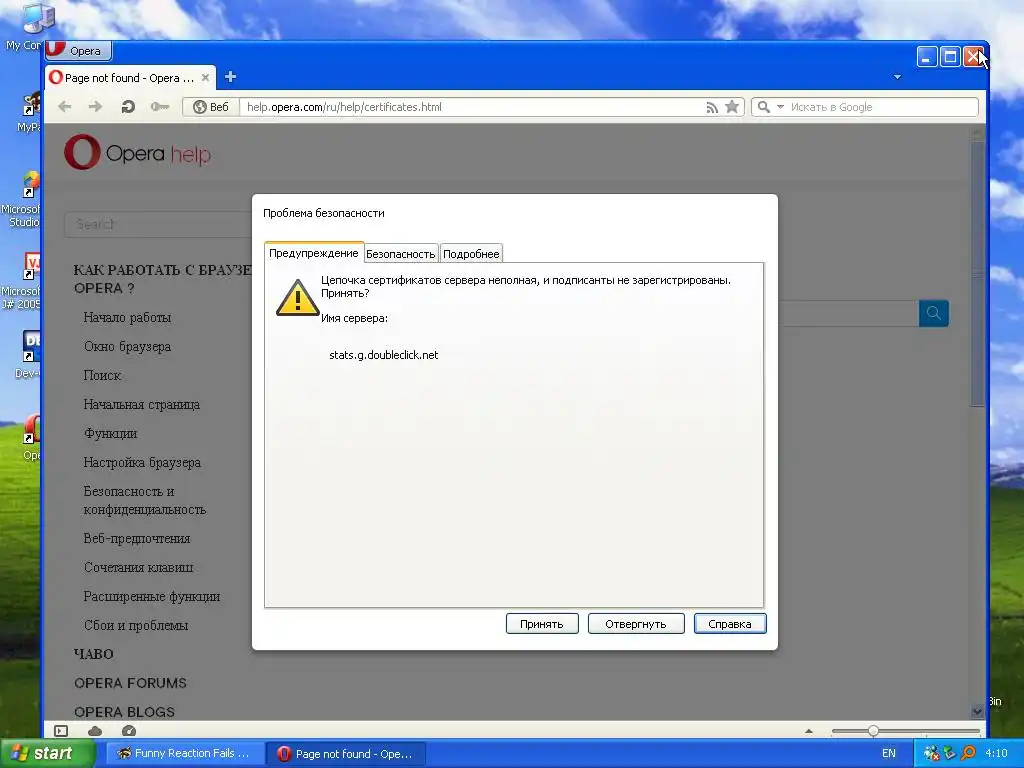Reload the page with refresh icon
Image resolution: width=1024 pixels, height=768 pixels.
[128, 106]
